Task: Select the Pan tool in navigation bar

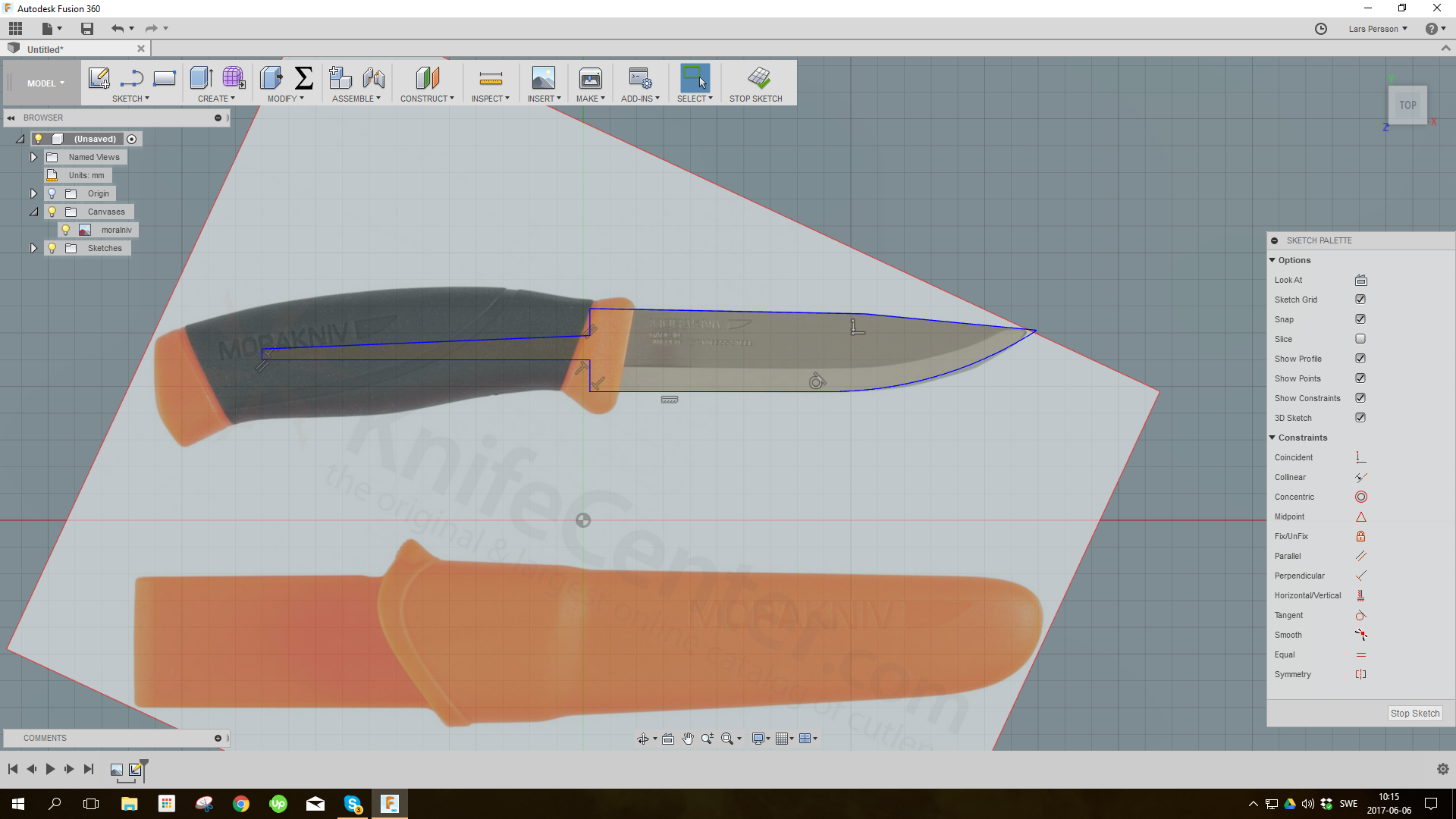Action: tap(688, 738)
